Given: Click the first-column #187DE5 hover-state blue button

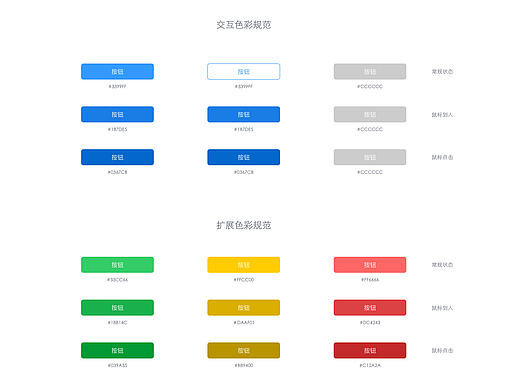Looking at the screenshot, I should click(117, 114).
